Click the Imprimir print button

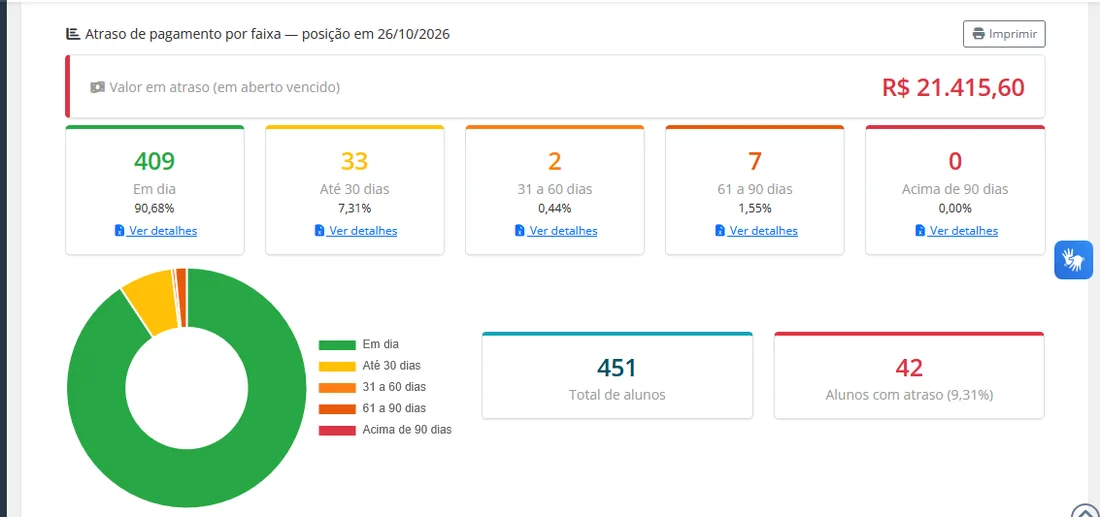tap(1005, 34)
